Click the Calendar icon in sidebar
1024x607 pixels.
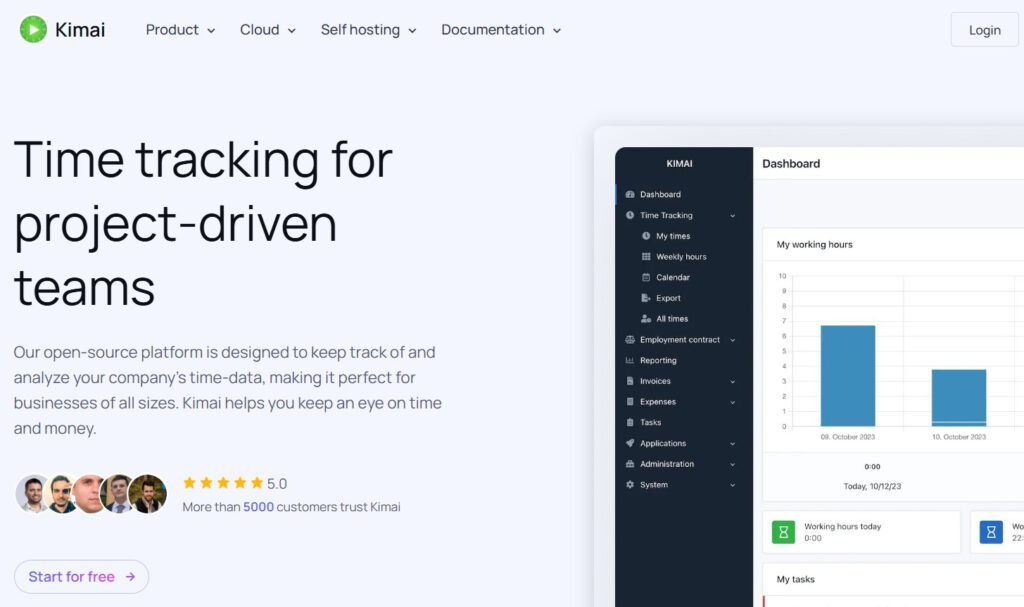[646, 277]
